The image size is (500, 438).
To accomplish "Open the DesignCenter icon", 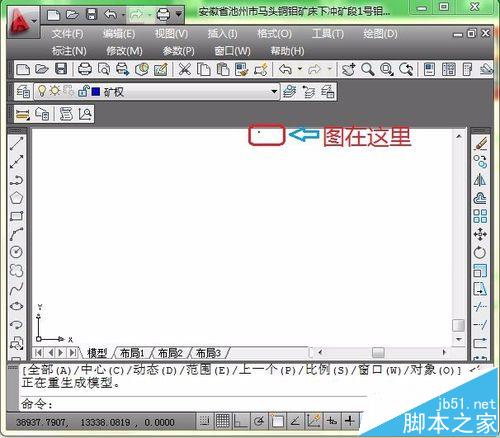I will tap(449, 69).
